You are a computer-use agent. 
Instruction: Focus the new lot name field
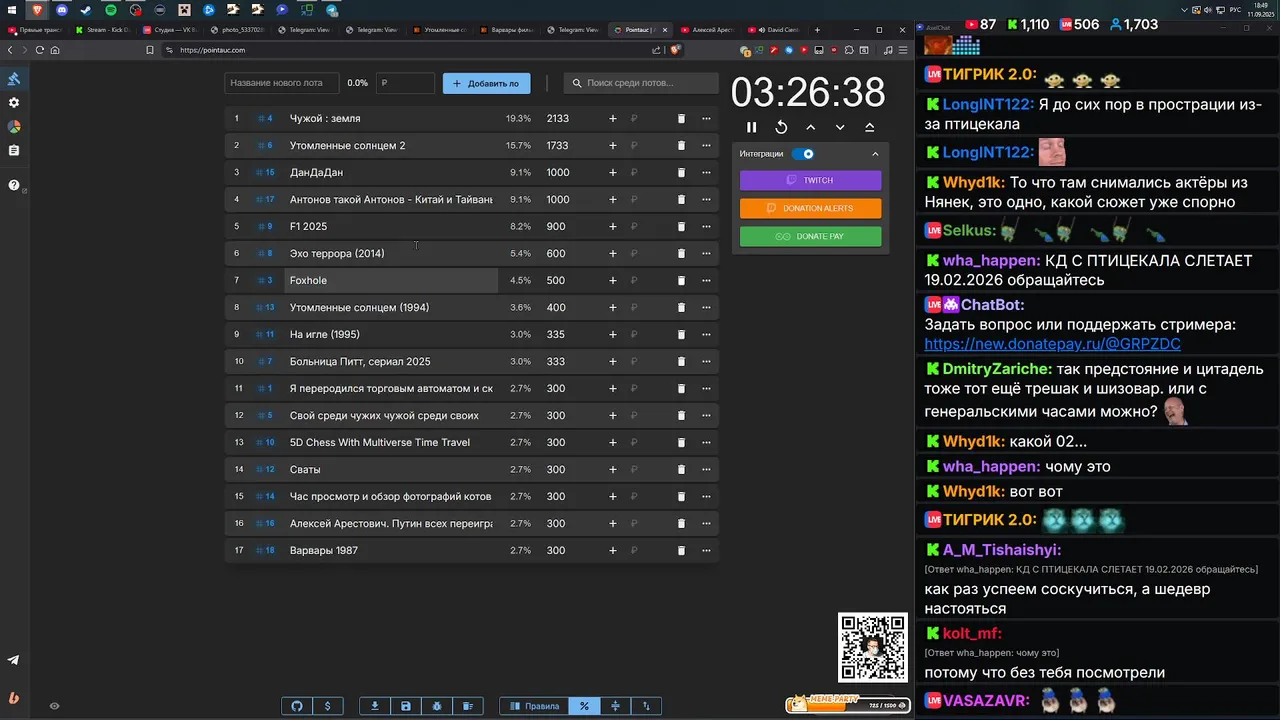(281, 83)
